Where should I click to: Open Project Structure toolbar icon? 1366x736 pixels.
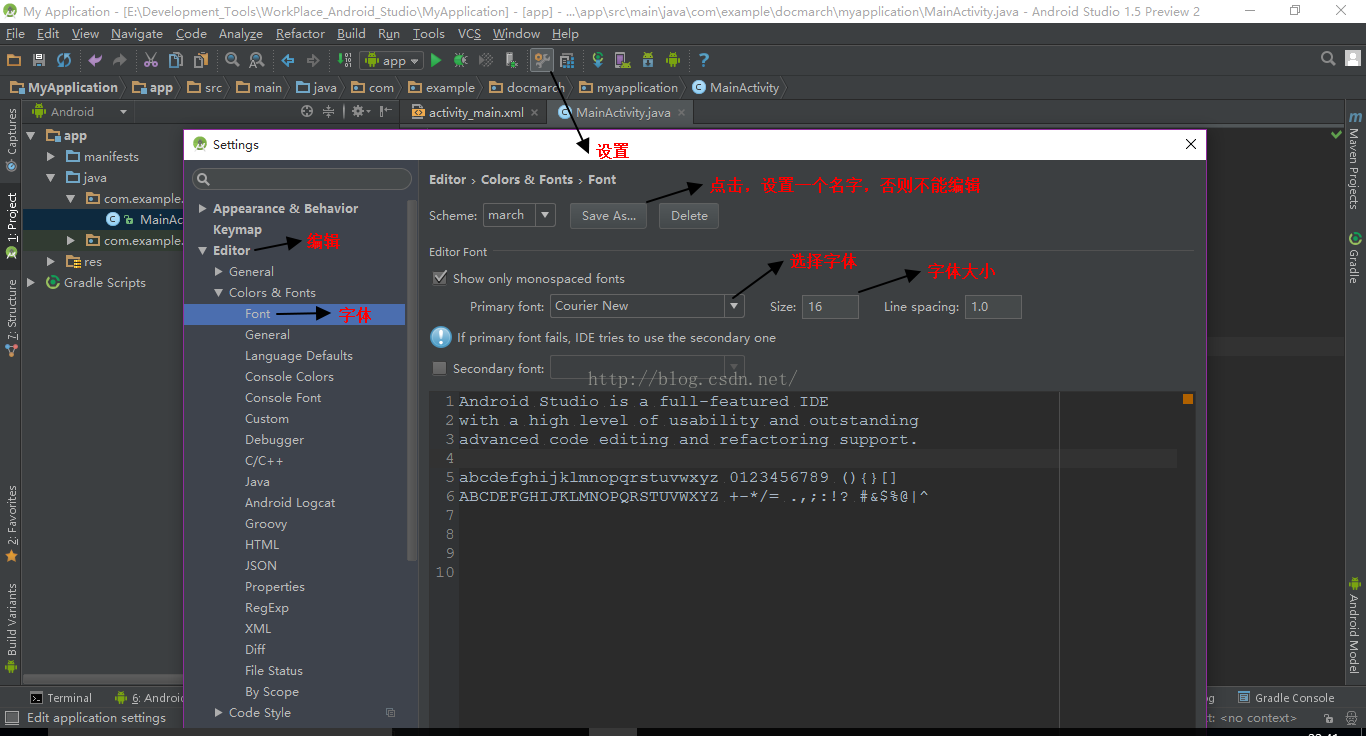(x=567, y=60)
